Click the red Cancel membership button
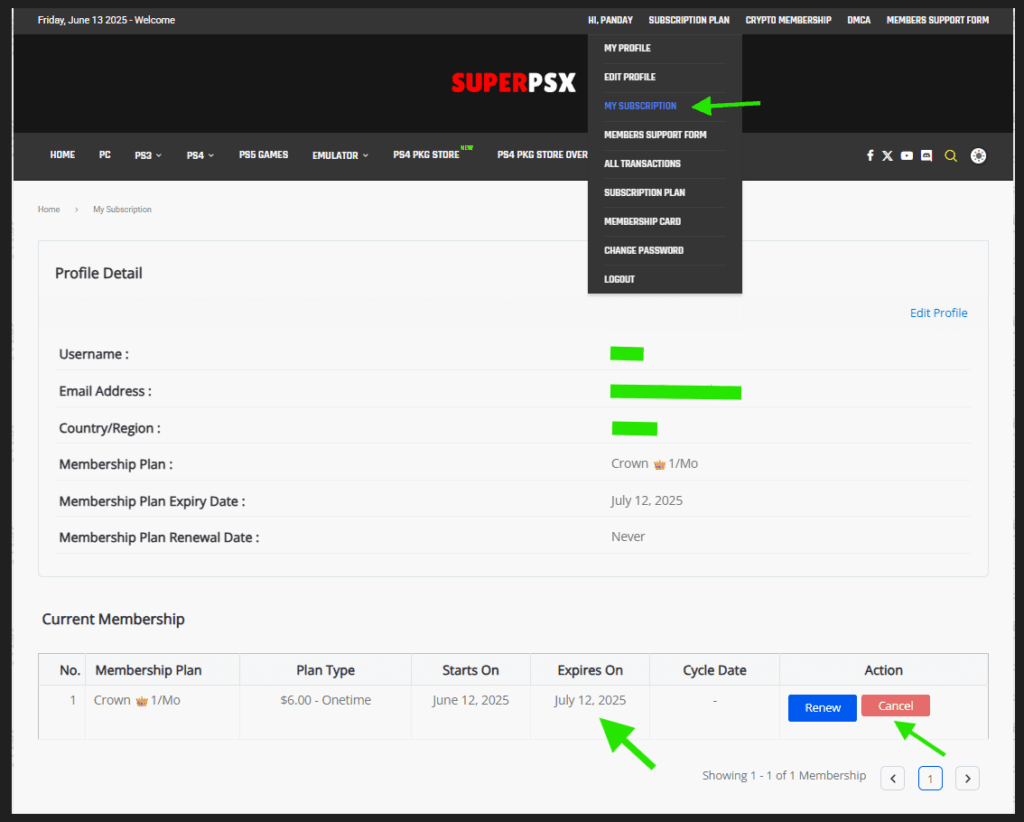The height and width of the screenshot is (822, 1024). 895,706
